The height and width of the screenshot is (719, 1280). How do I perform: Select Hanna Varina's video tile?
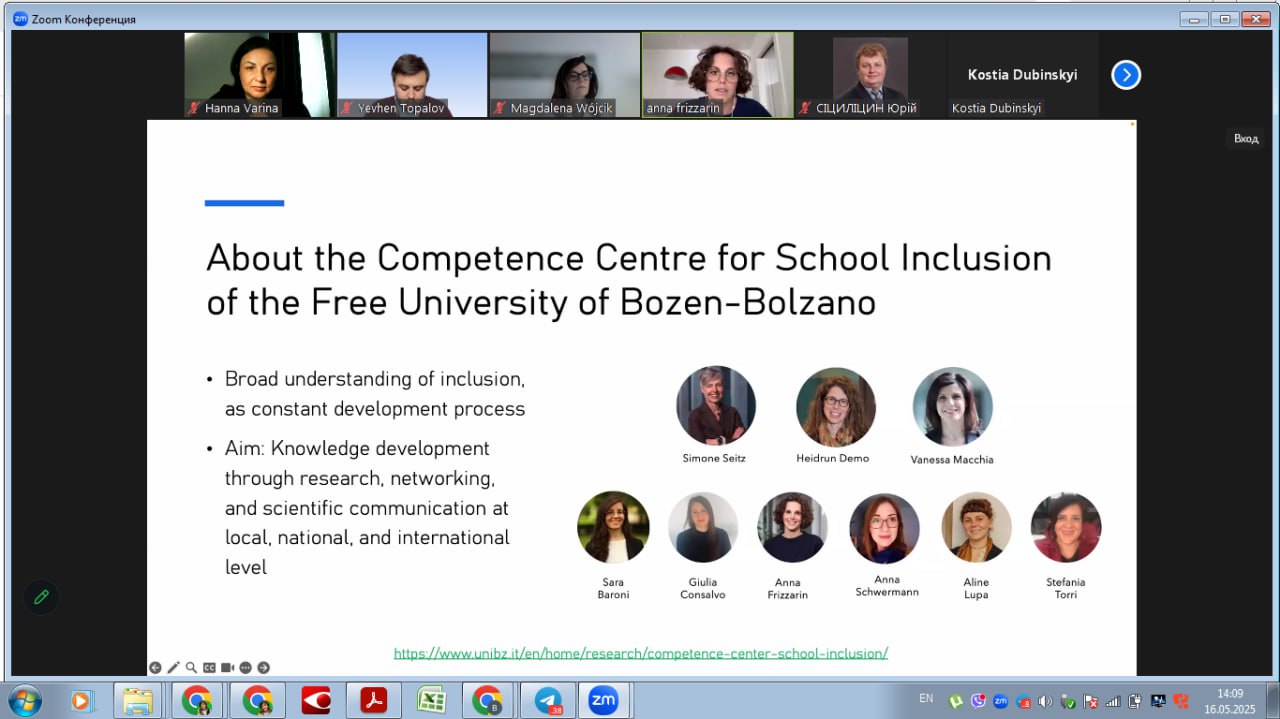[258, 74]
